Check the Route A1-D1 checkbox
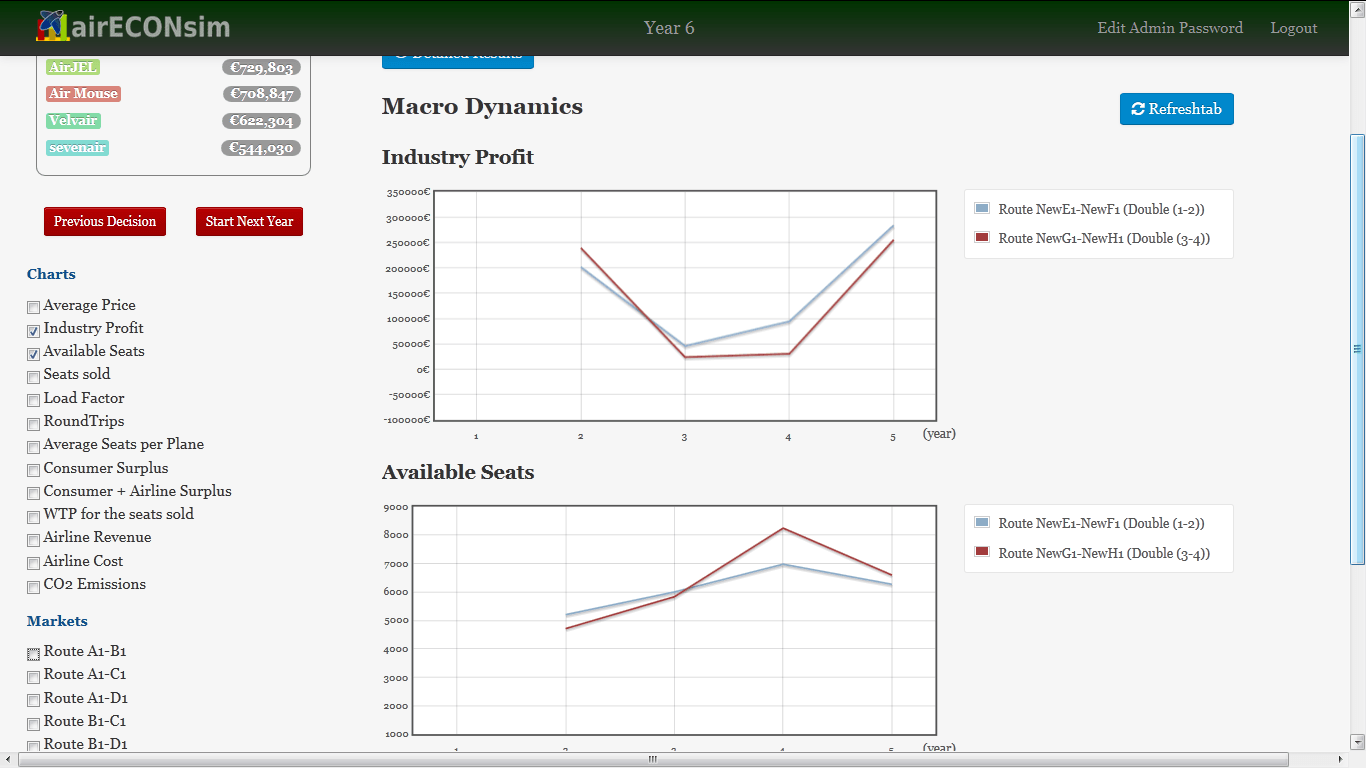This screenshot has height=768, width=1366. (x=33, y=700)
